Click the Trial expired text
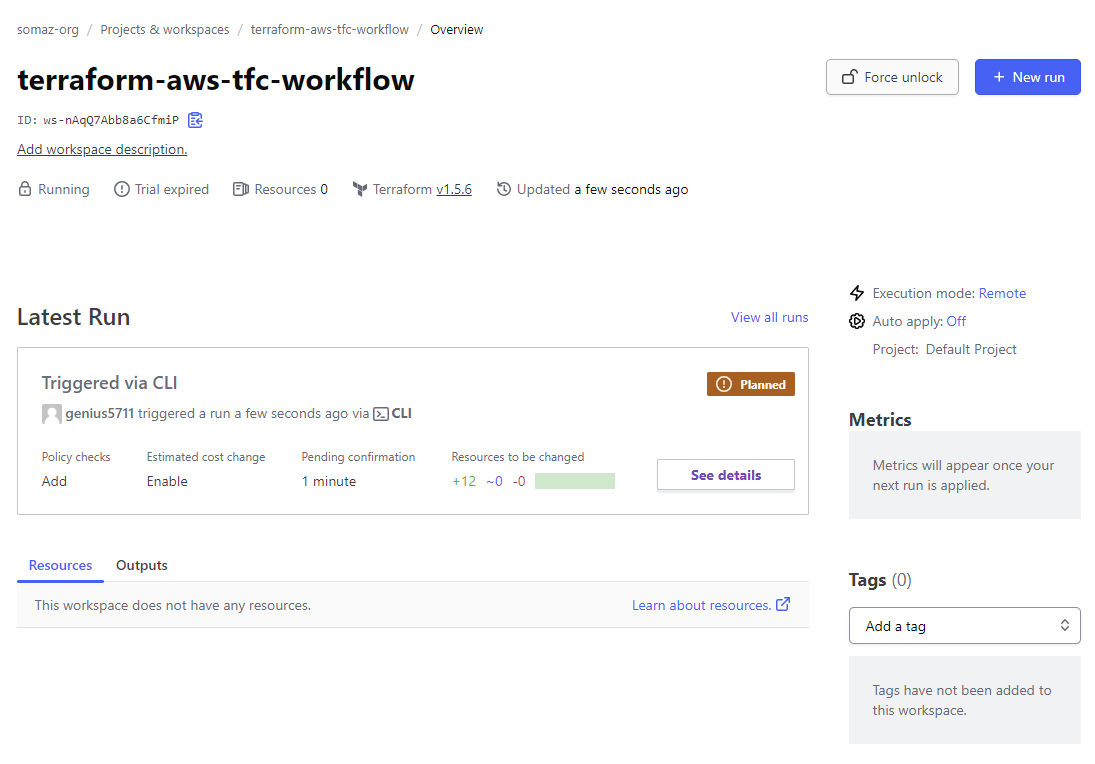 pos(172,189)
